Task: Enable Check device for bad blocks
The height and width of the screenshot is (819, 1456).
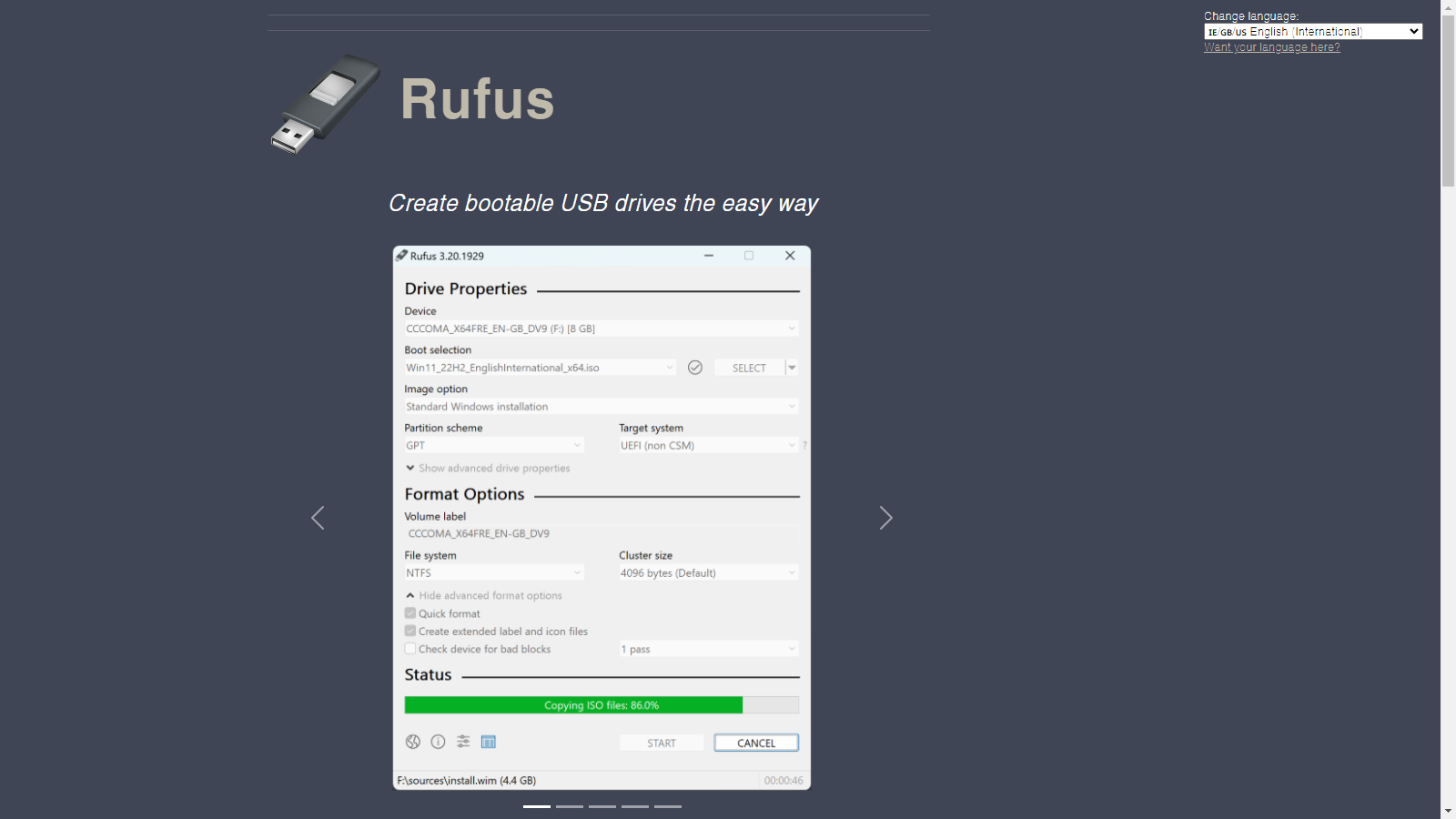Action: tap(410, 649)
